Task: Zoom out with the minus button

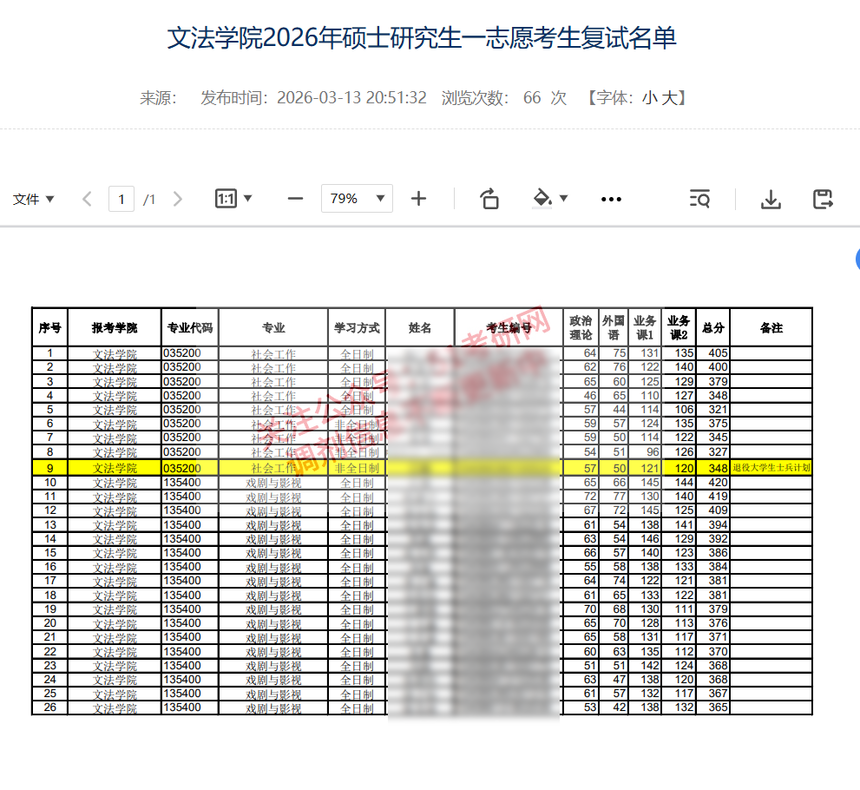Action: (x=295, y=199)
